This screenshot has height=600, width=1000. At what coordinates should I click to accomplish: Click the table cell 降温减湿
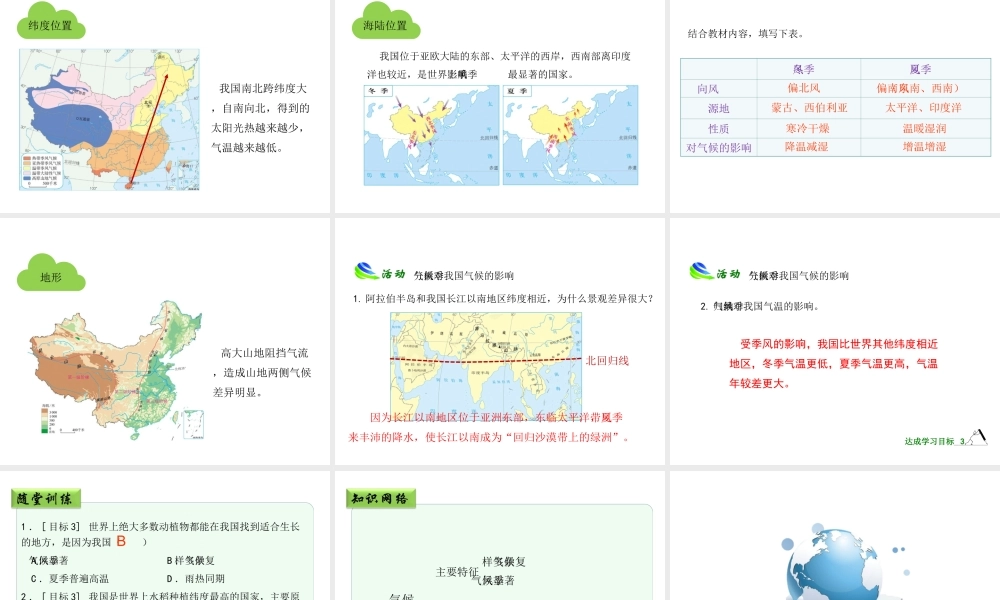pyautogui.click(x=806, y=147)
